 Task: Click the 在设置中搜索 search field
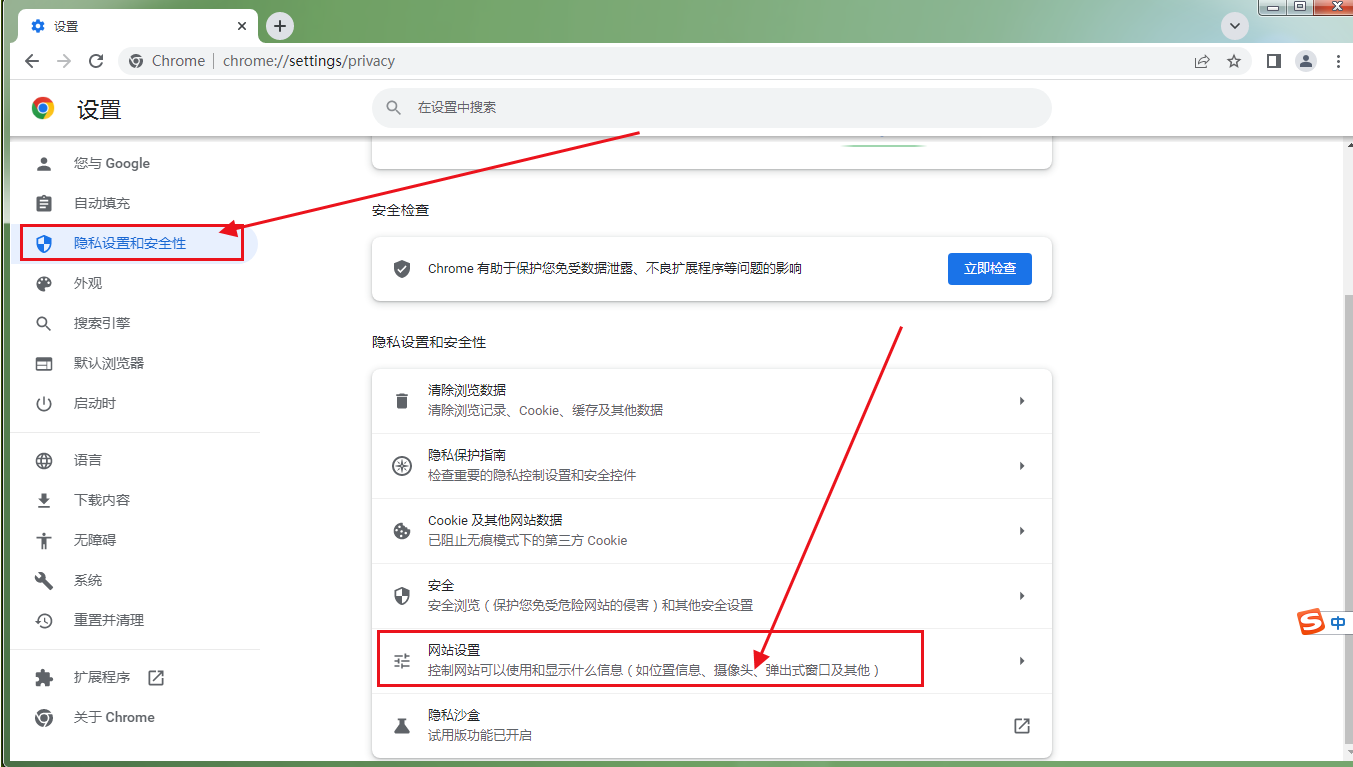pos(712,107)
